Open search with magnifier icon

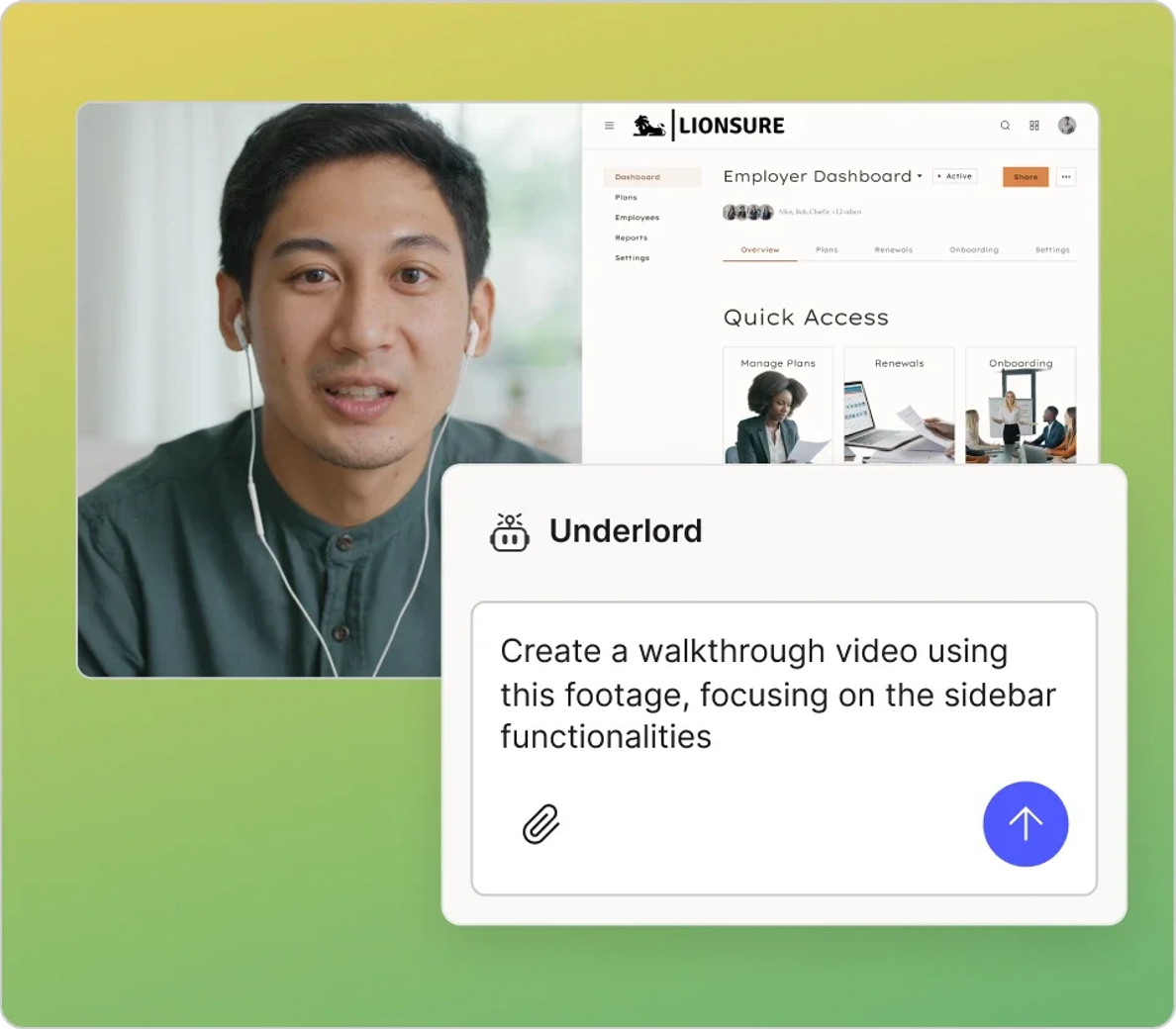[x=1005, y=125]
